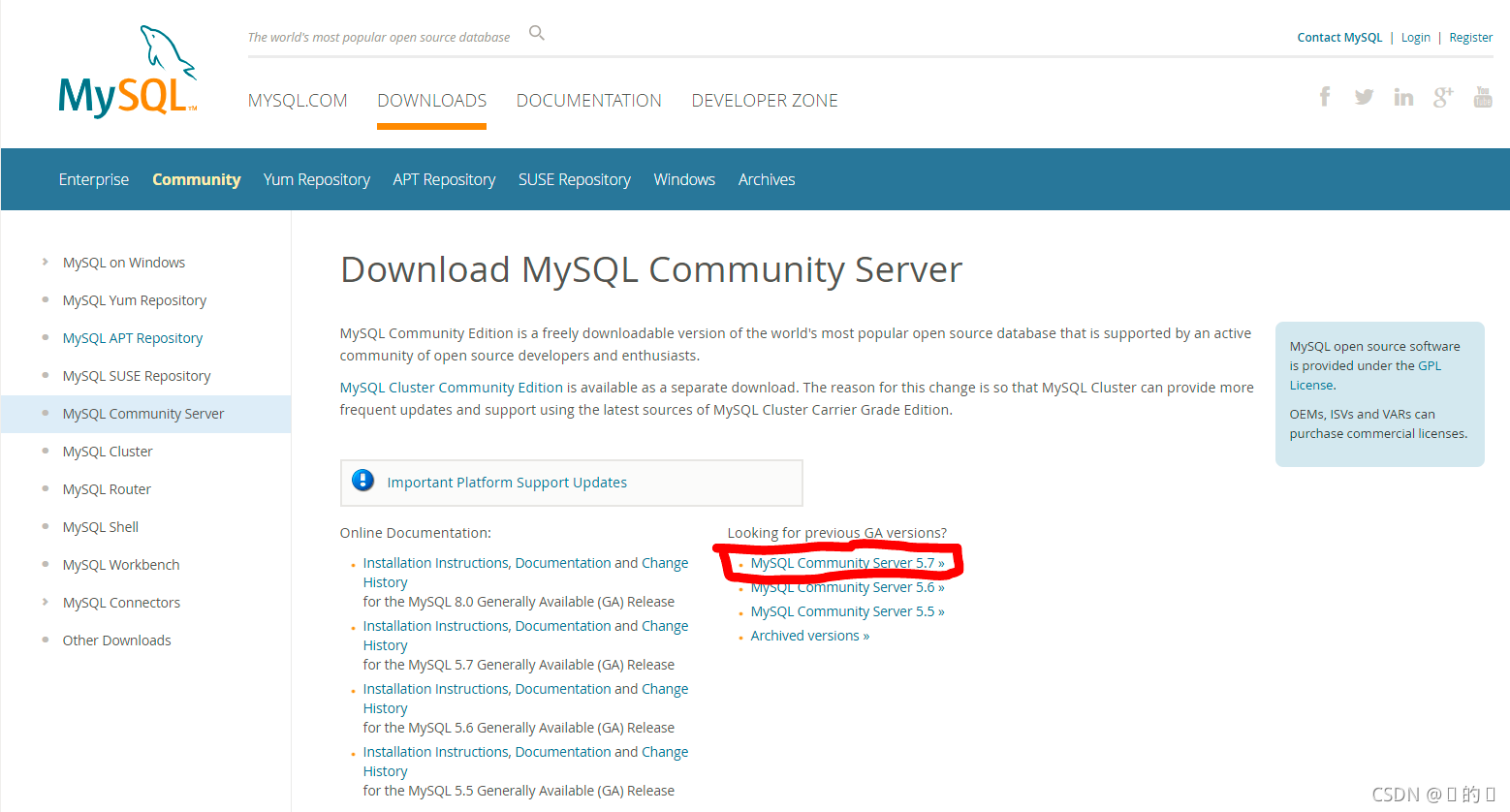Open MySQL LinkedIn page icon
Viewport: 1510px width, 812px height.
point(1403,97)
